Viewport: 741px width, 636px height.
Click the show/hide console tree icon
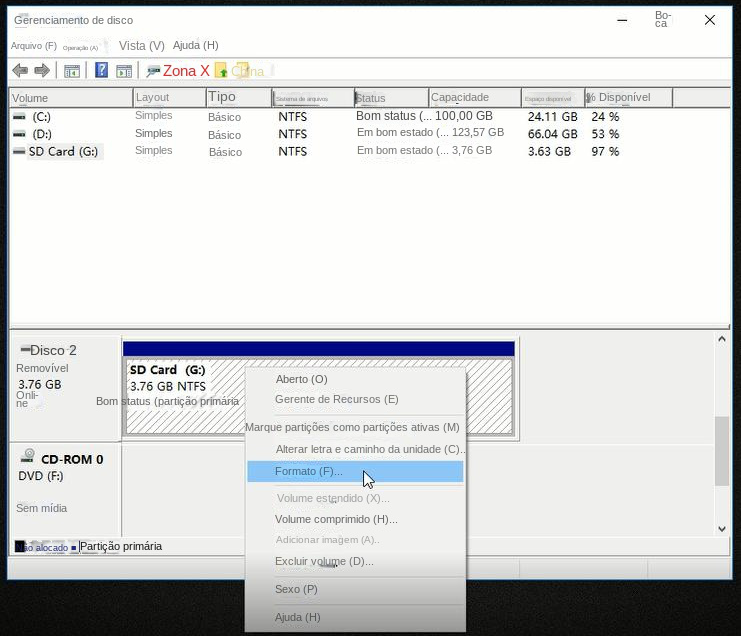(72, 71)
